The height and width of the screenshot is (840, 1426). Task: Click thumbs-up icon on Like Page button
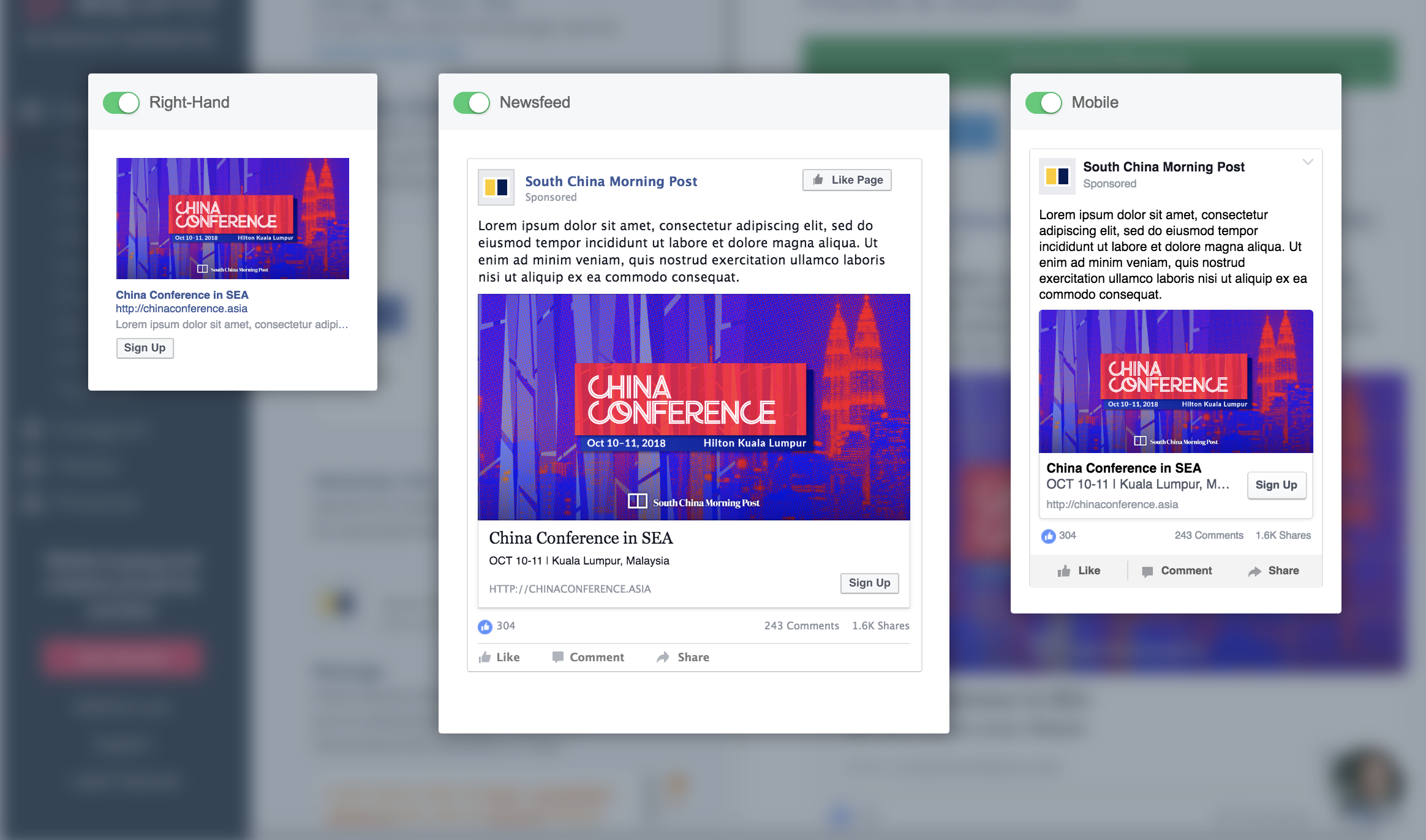(x=818, y=179)
